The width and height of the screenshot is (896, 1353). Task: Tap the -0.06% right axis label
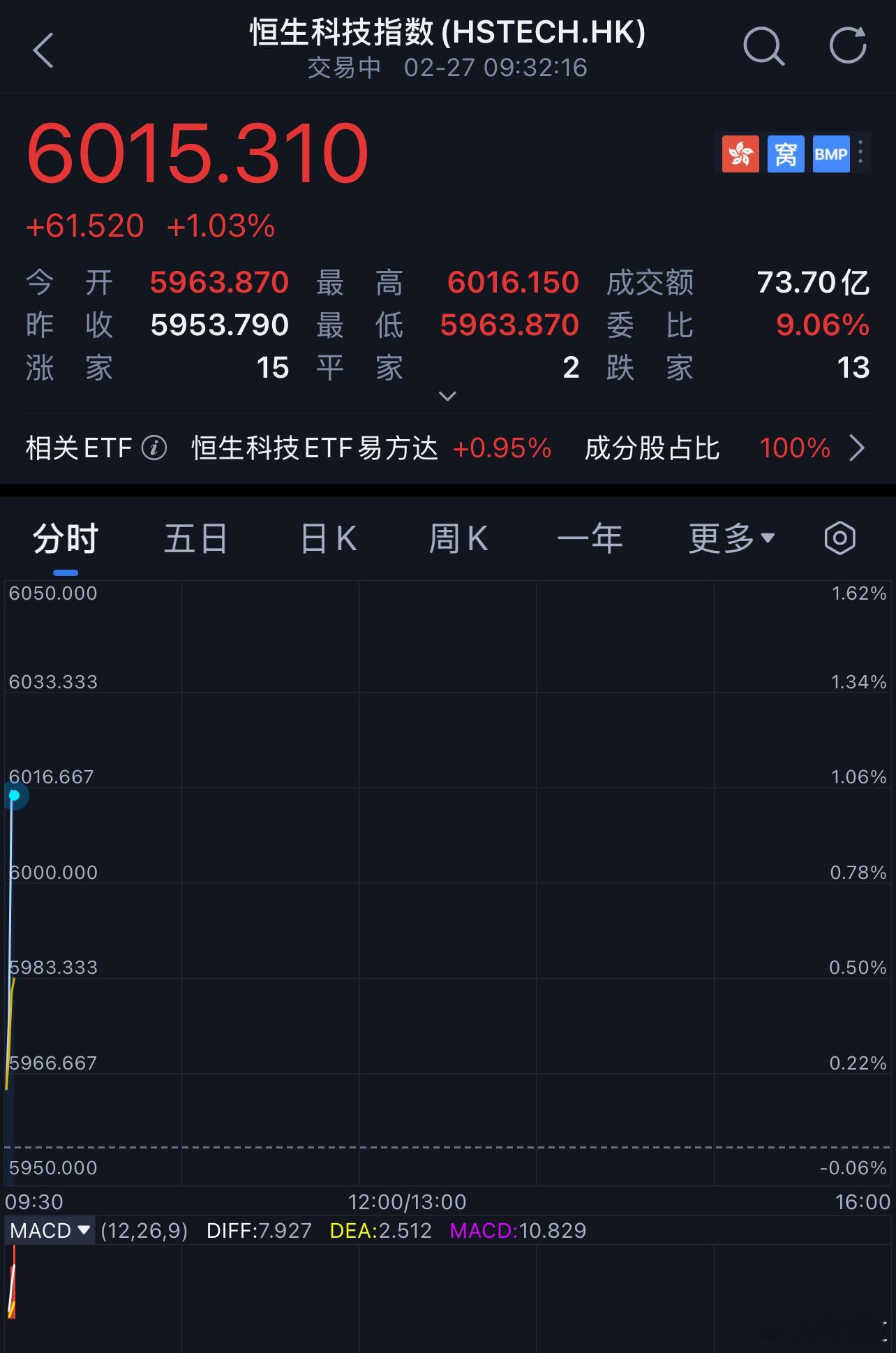[x=853, y=1168]
